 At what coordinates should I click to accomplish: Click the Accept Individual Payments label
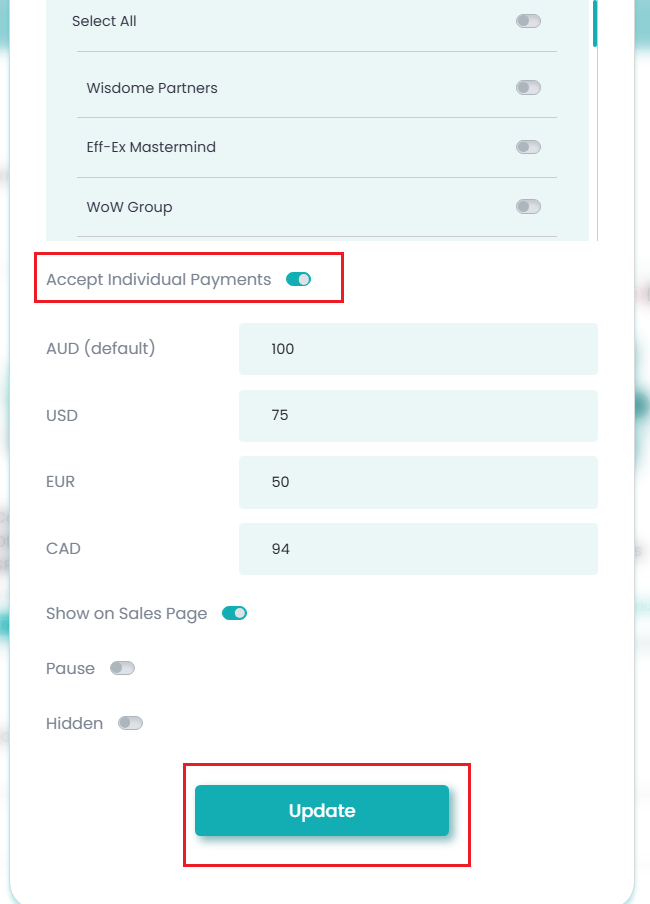point(158,280)
